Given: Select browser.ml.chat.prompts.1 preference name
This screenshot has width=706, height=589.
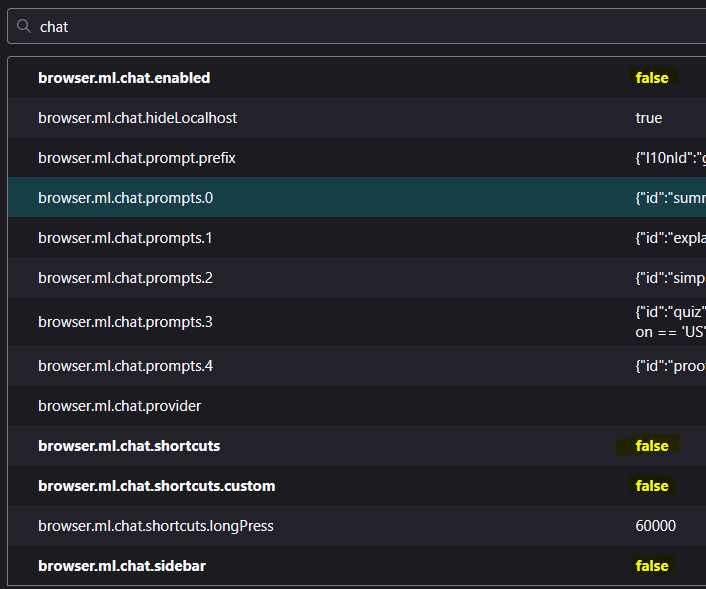Looking at the screenshot, I should click(125, 238).
